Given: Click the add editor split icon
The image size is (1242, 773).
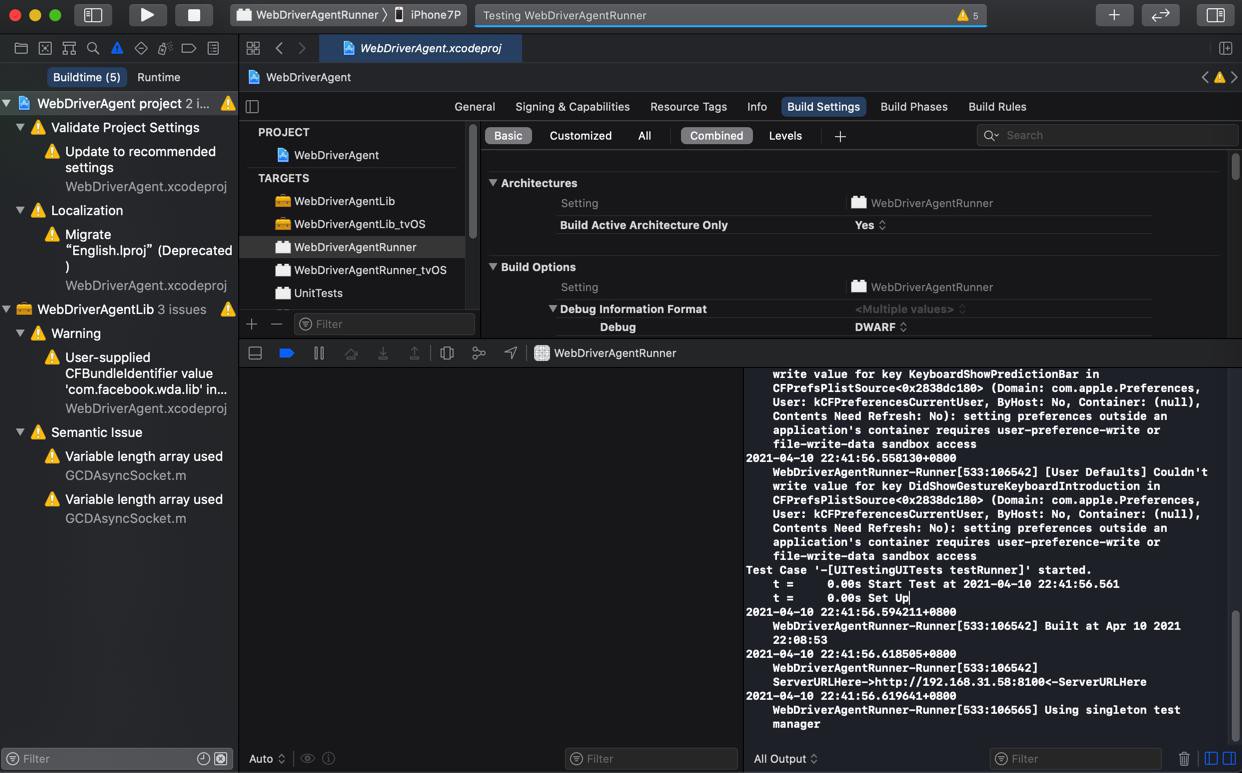Looking at the screenshot, I should point(1225,48).
